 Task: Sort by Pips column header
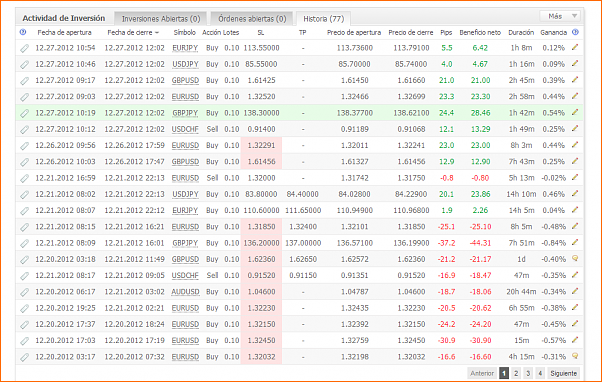pos(446,33)
